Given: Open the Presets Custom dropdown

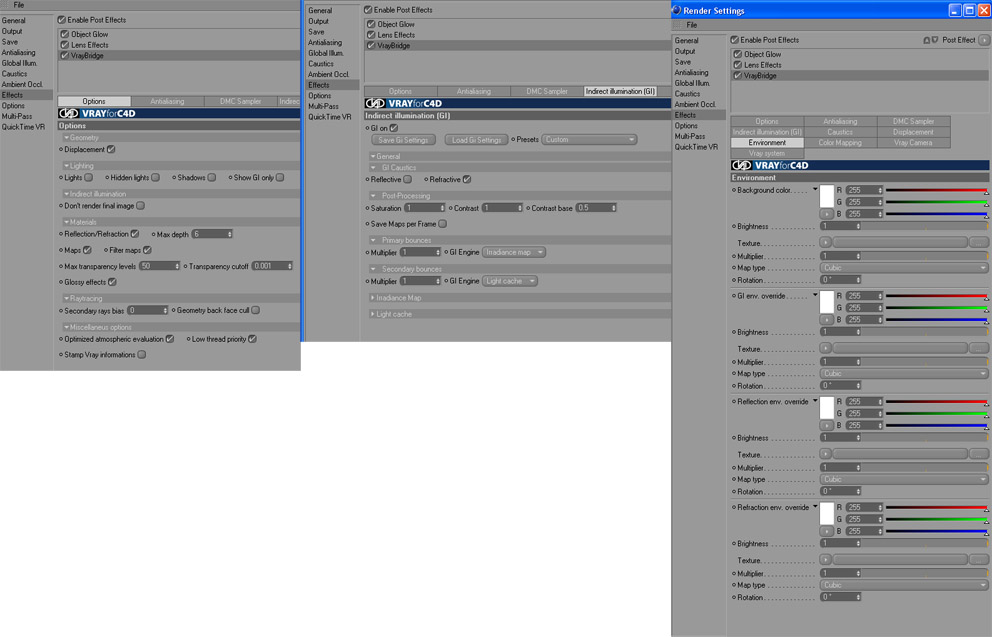Looking at the screenshot, I should point(589,140).
